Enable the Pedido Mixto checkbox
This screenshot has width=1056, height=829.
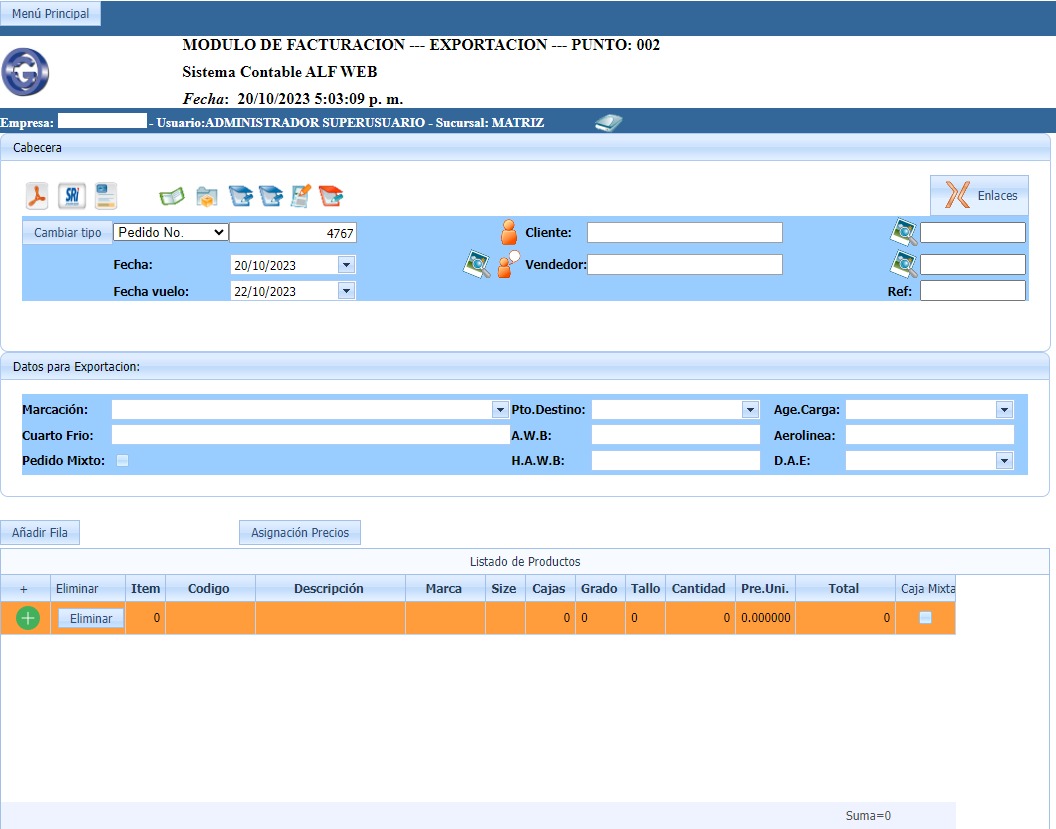122,461
